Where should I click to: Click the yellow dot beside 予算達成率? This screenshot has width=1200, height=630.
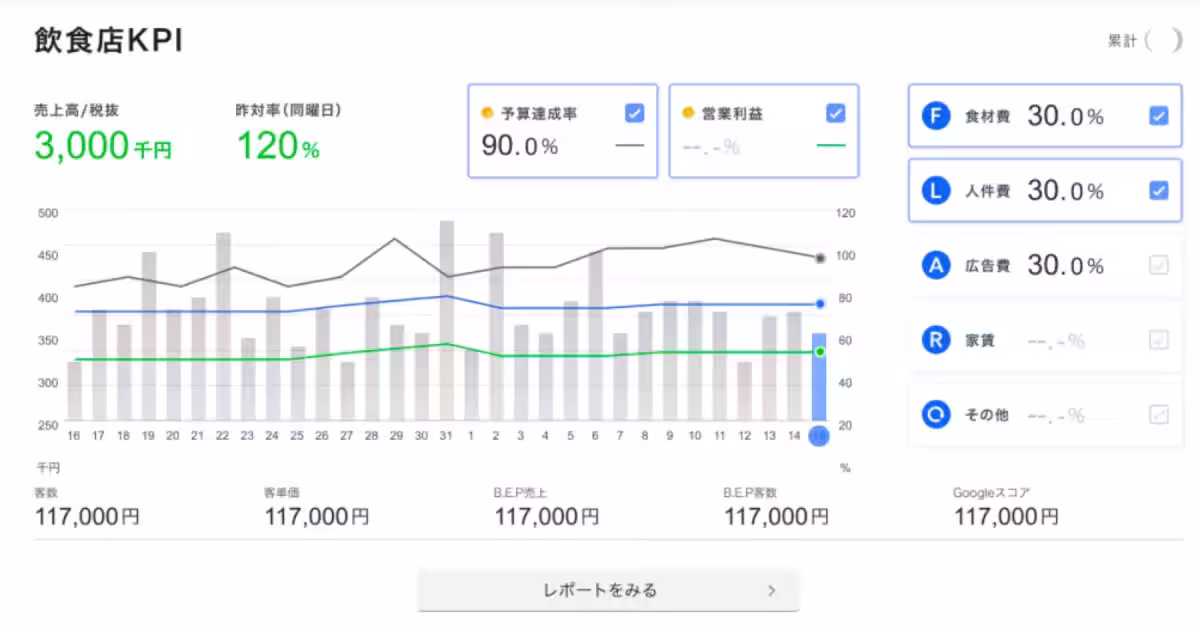click(x=486, y=114)
